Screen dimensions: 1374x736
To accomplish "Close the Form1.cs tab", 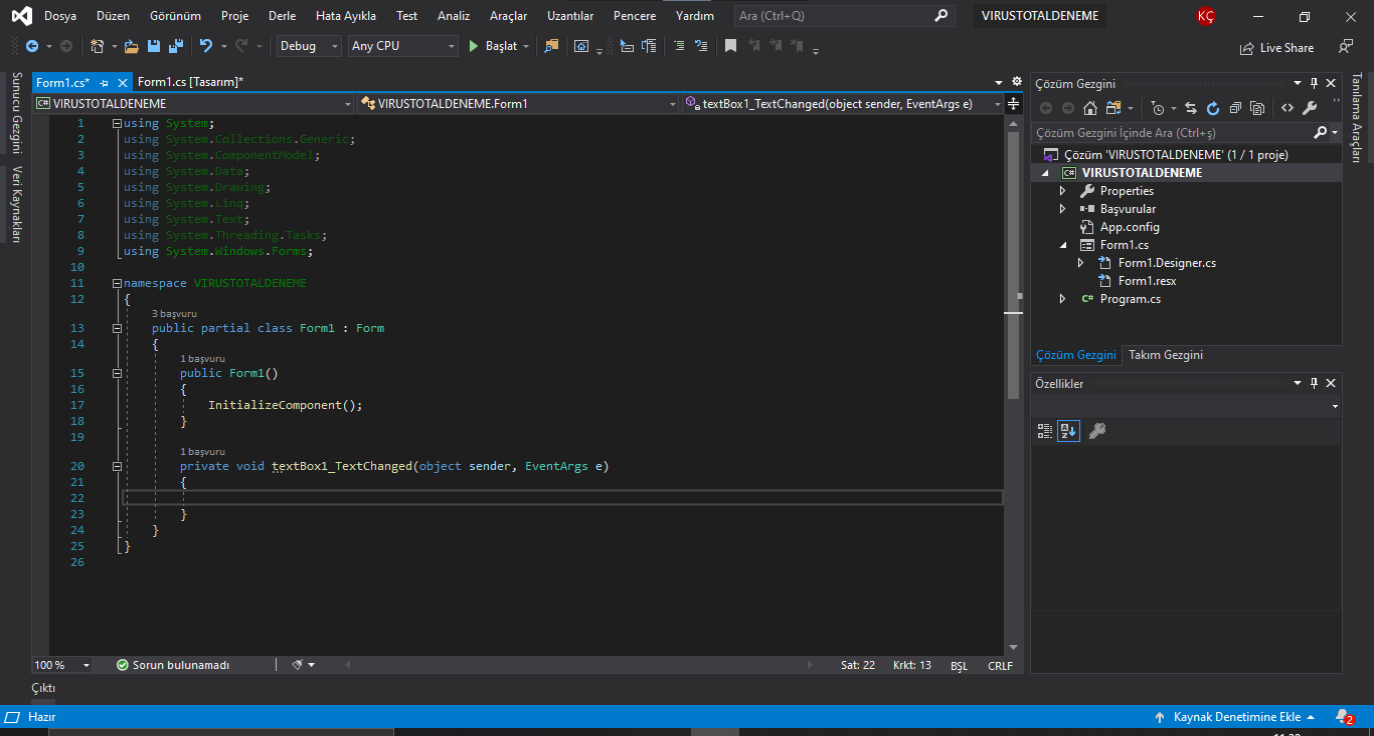I will 123,83.
